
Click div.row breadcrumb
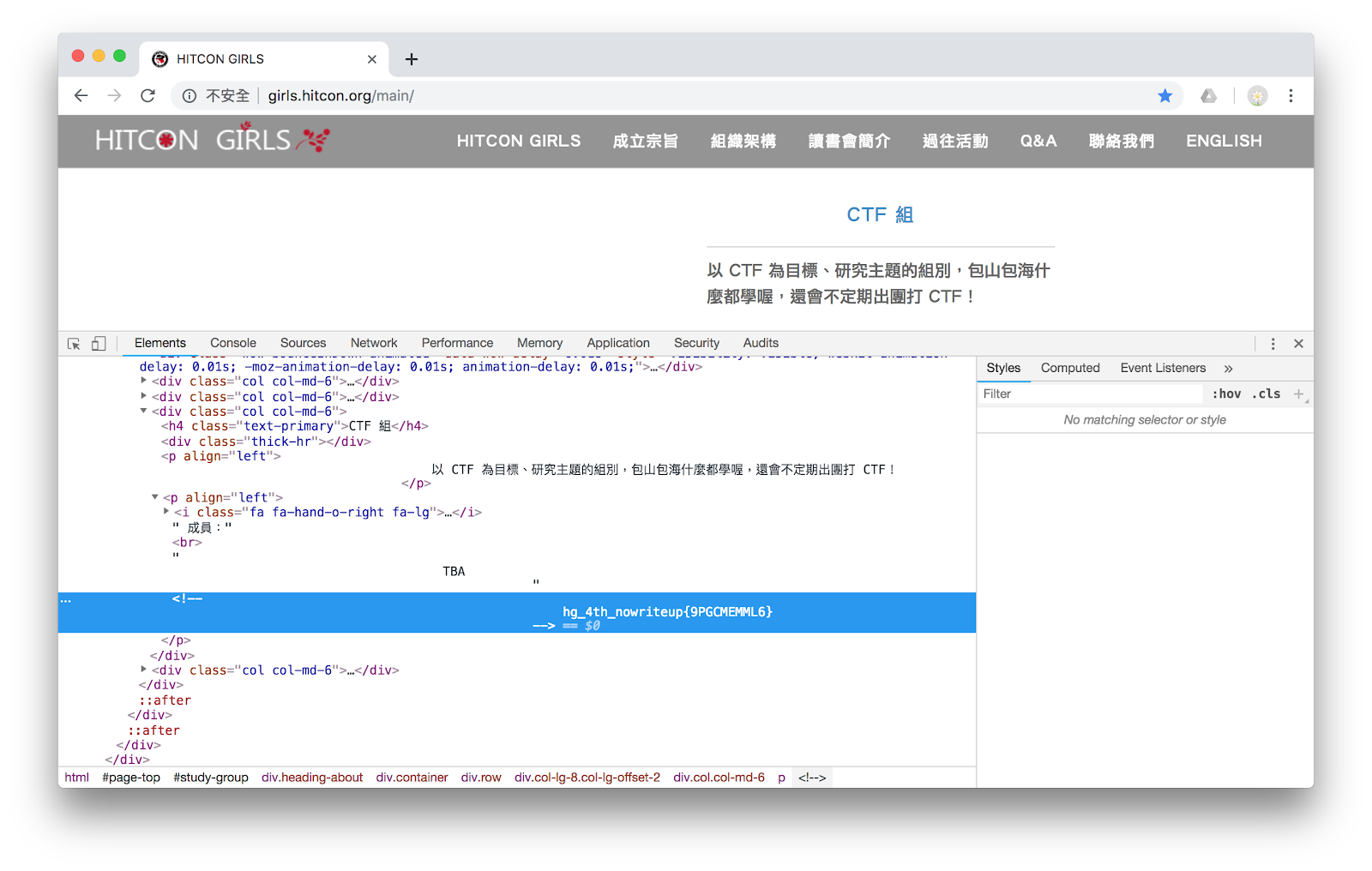click(x=481, y=778)
